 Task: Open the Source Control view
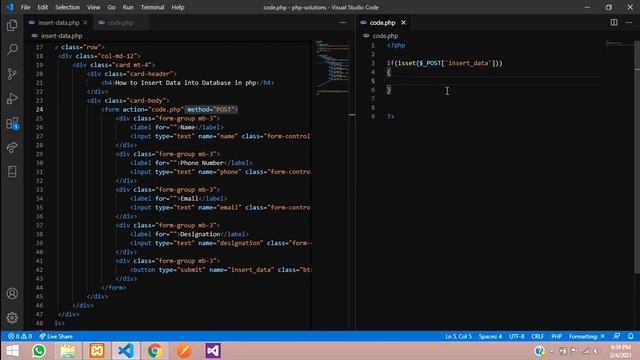[x=12, y=74]
